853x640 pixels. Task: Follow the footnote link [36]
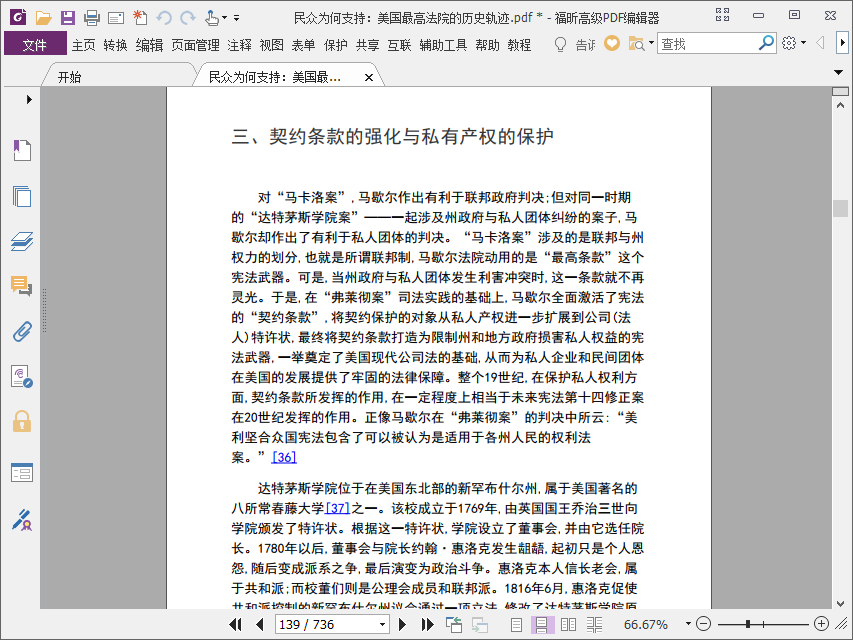click(284, 457)
